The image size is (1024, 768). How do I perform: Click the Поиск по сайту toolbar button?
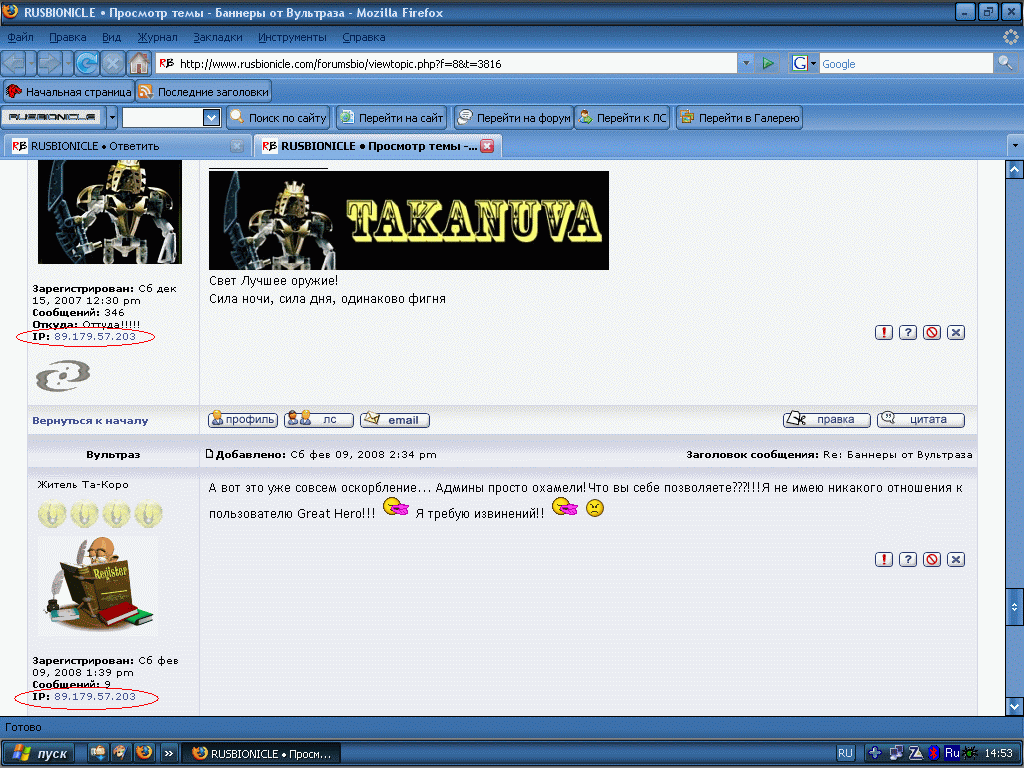click(x=278, y=118)
